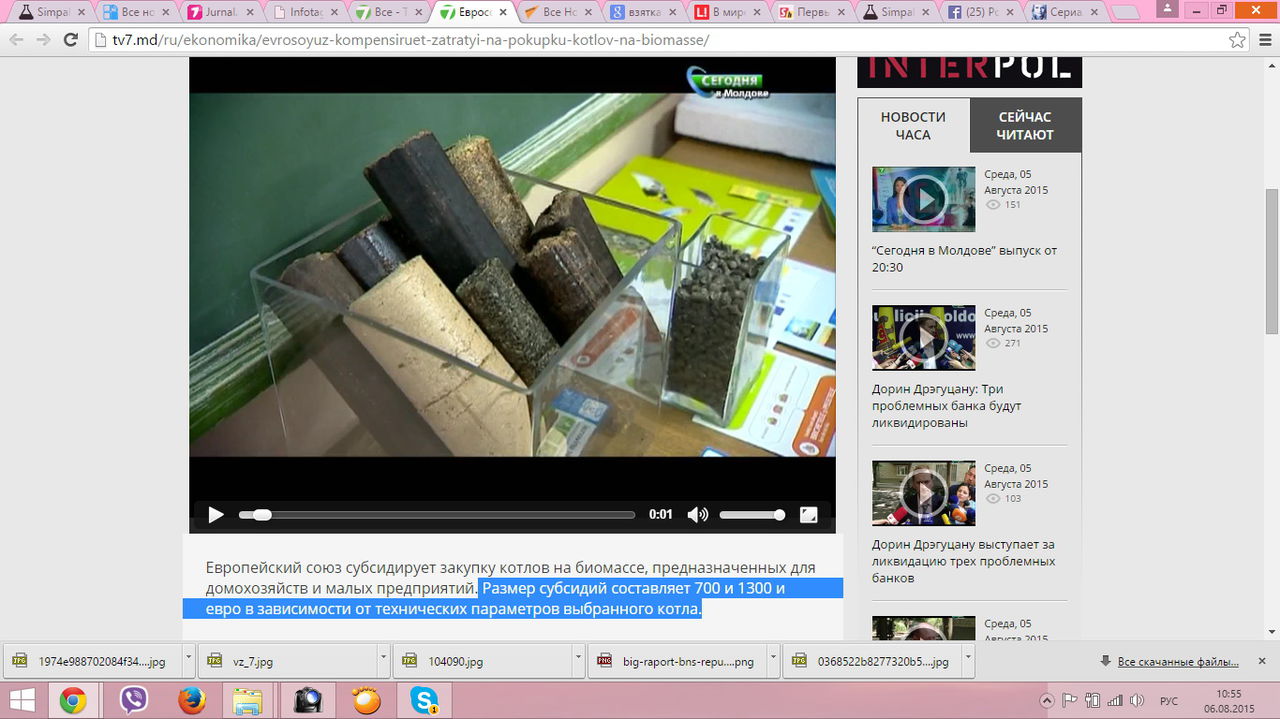Open a new browser tab
The image size is (1280, 719).
(x=1125, y=14)
